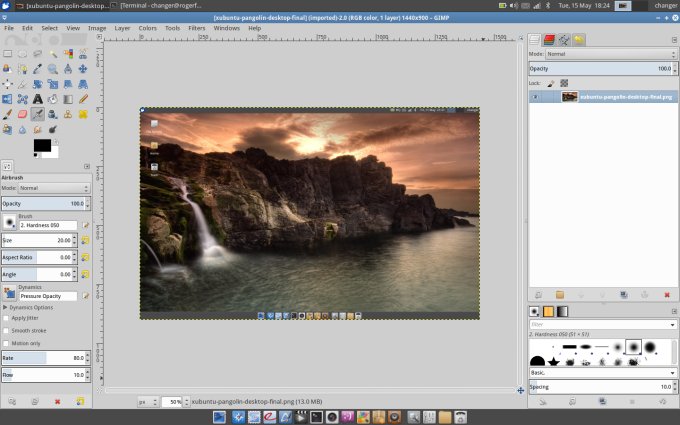Select the Blend gradient tool
The width and height of the screenshot is (680, 425).
(x=68, y=99)
